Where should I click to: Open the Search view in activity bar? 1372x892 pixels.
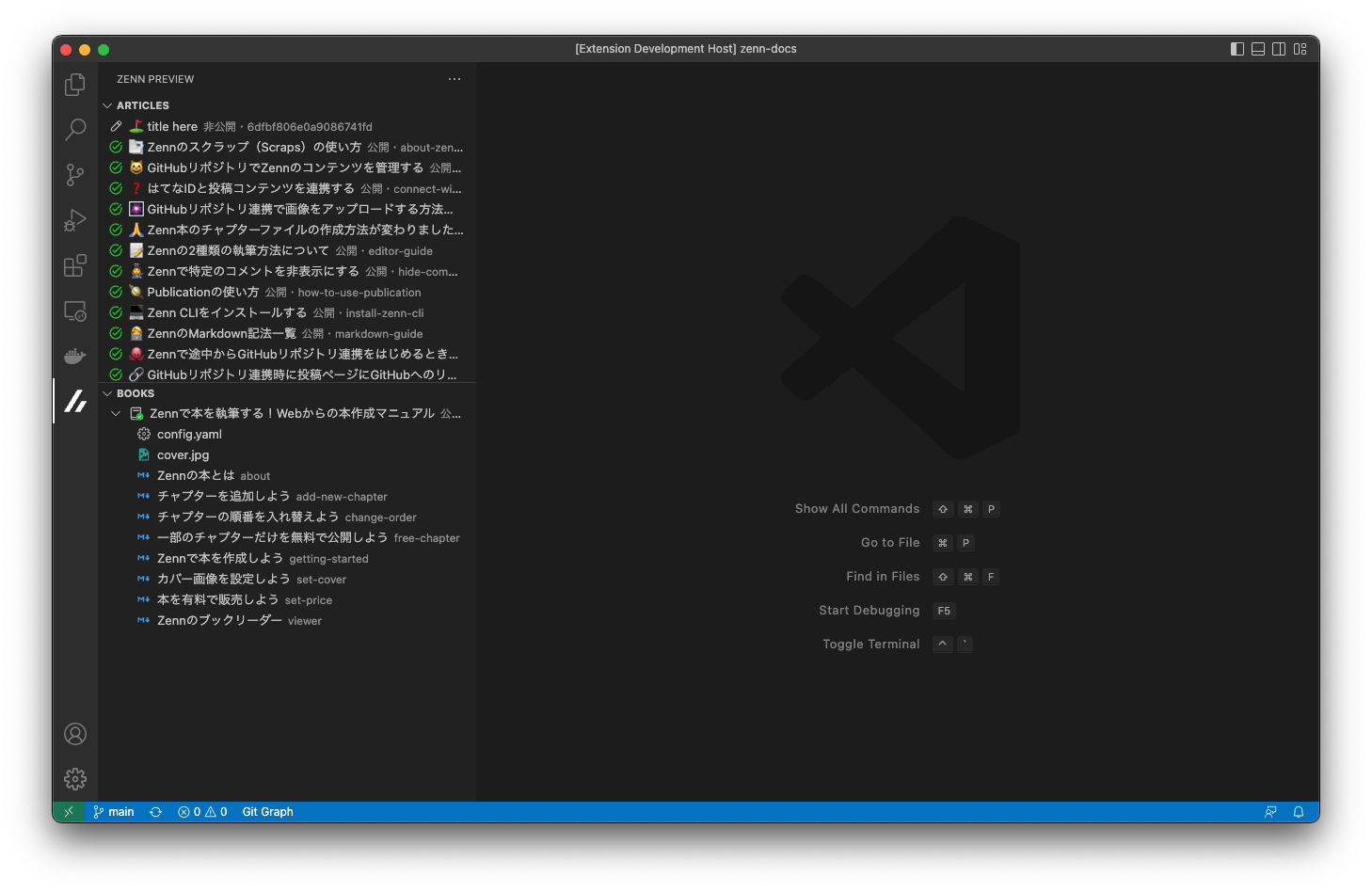pos(75,129)
